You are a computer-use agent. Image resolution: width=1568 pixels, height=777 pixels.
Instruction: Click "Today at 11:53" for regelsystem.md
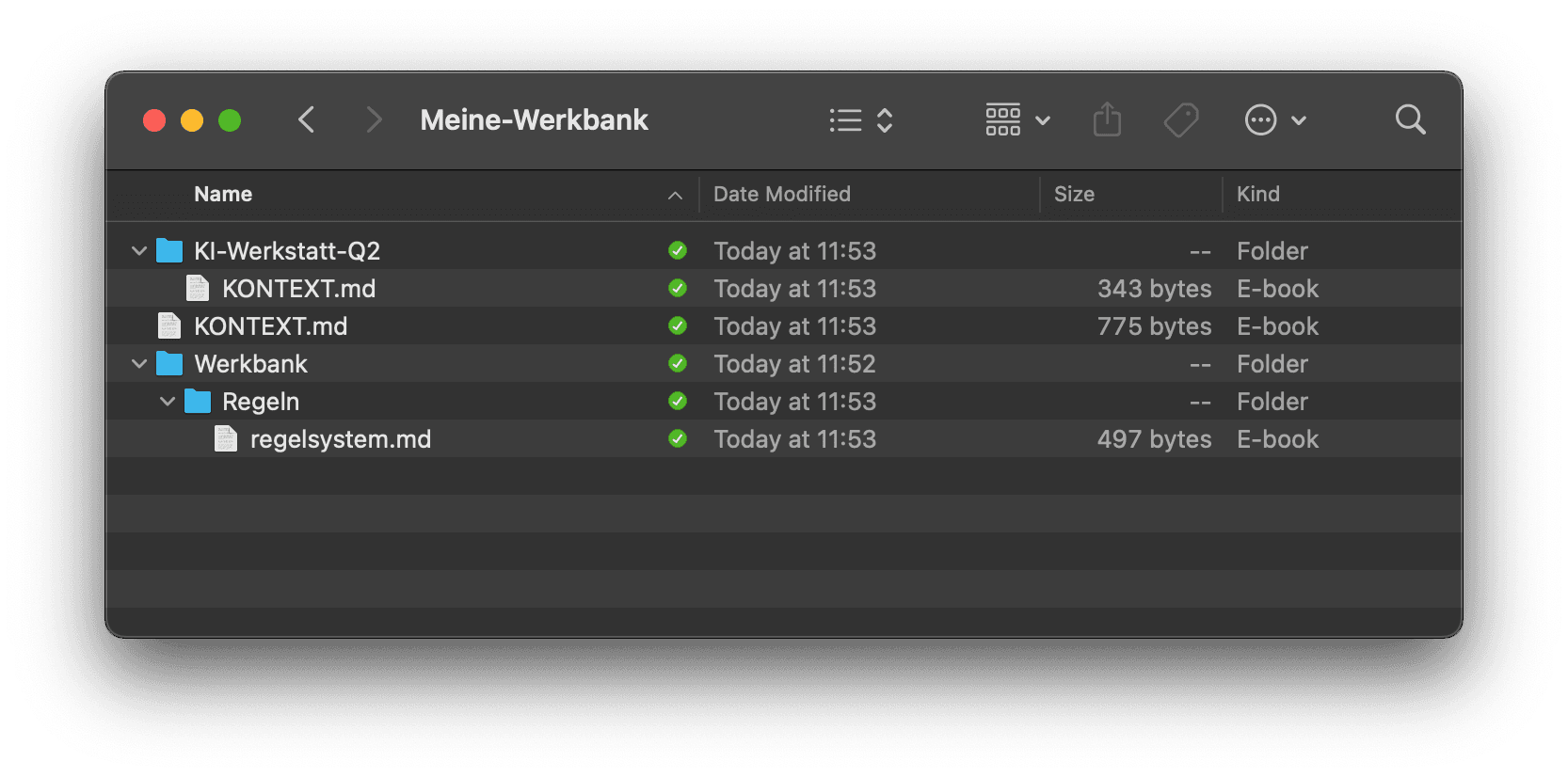(x=794, y=439)
